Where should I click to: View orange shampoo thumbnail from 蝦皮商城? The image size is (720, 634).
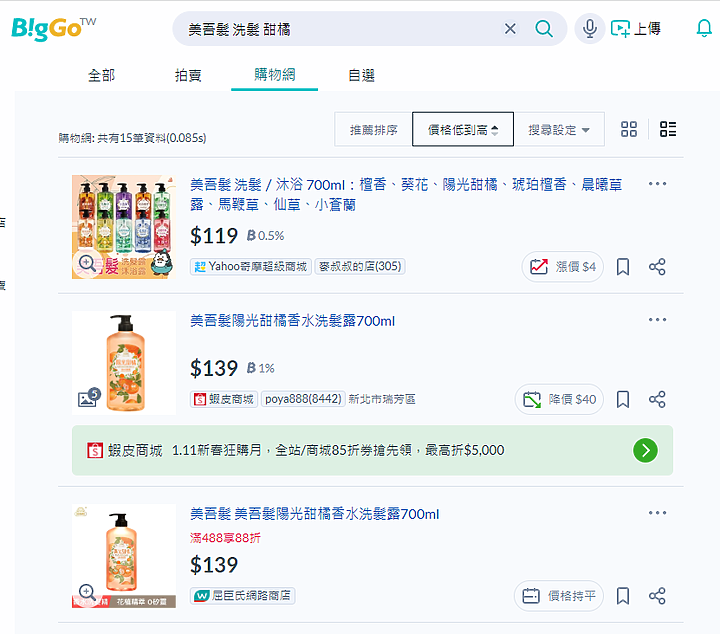(x=124, y=363)
